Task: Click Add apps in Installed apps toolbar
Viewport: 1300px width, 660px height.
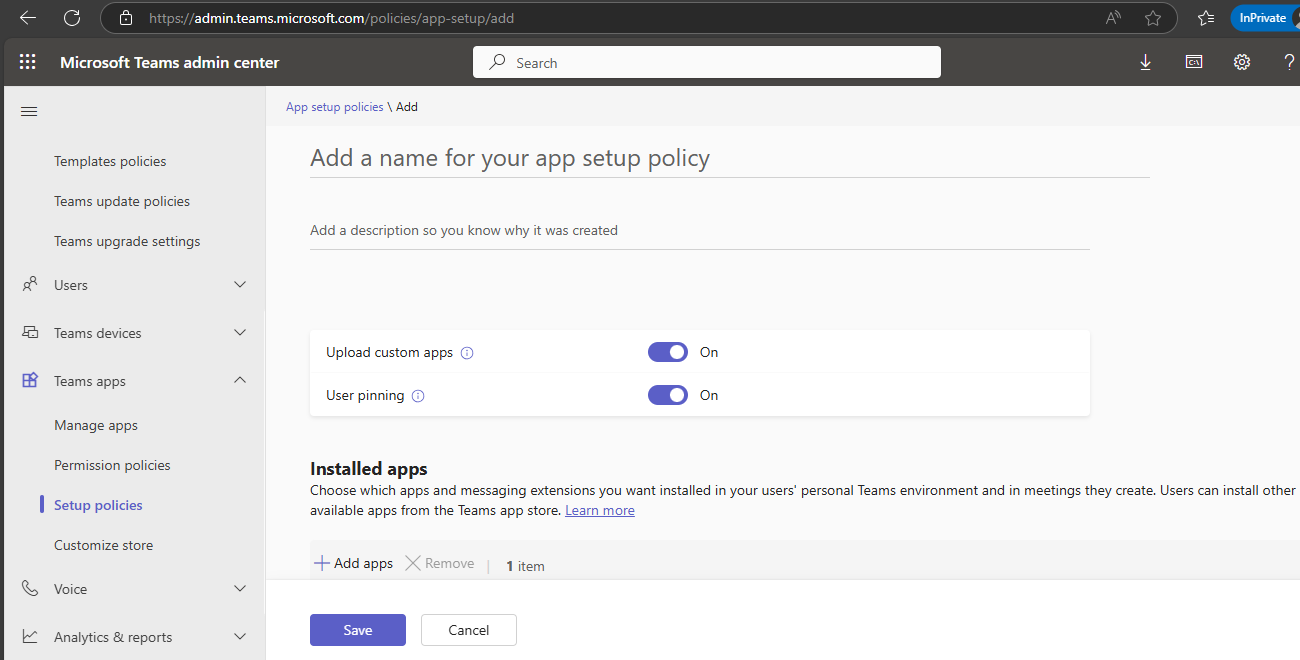Action: click(x=354, y=564)
